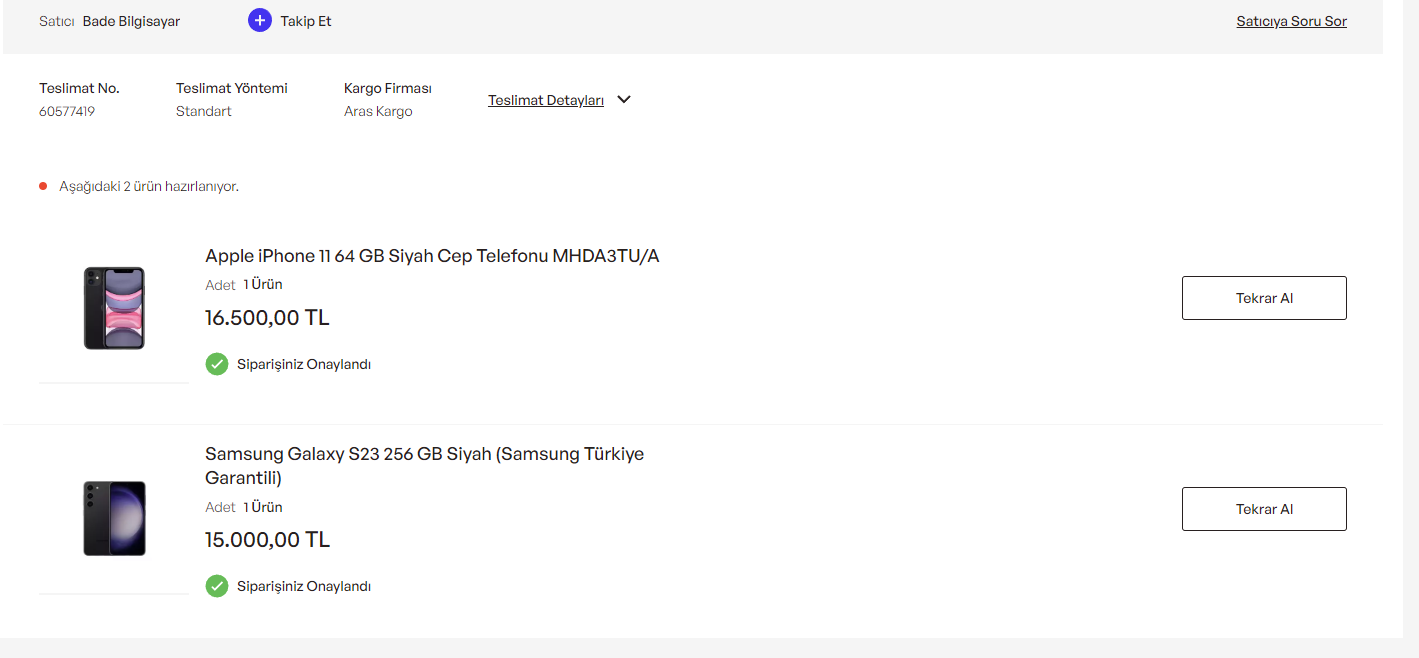The width and height of the screenshot is (1419, 658).
Task: Select the delivery number 60577419
Action: (67, 112)
